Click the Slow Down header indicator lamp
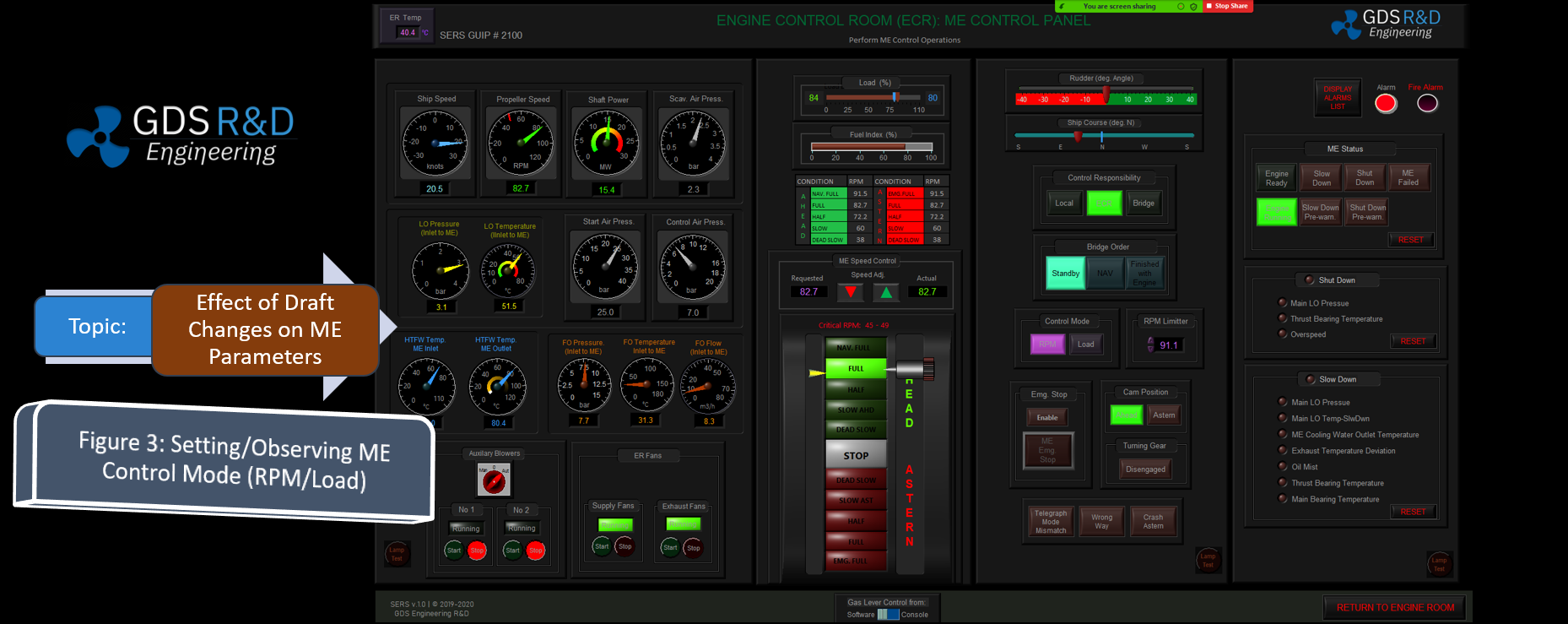The width and height of the screenshot is (1568, 624). click(1311, 379)
